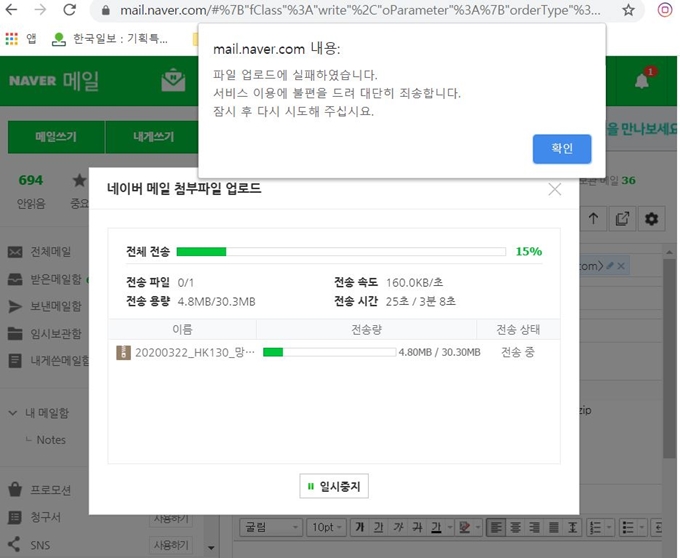Open the compose window in a popup
This screenshot has width=680, height=558.
(x=622, y=218)
